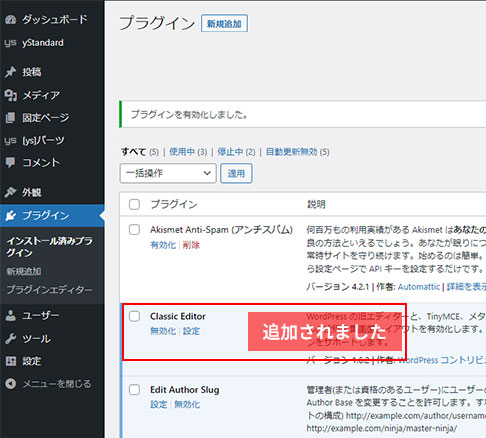Open 外観 menu item
Viewport: 486px width, 438px height.
(x=32, y=192)
